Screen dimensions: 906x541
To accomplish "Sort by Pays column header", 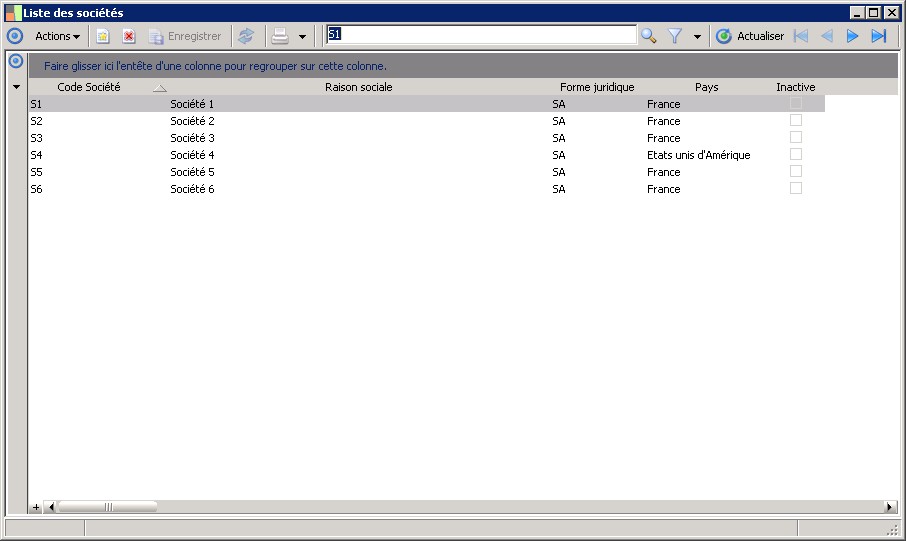I will [707, 87].
